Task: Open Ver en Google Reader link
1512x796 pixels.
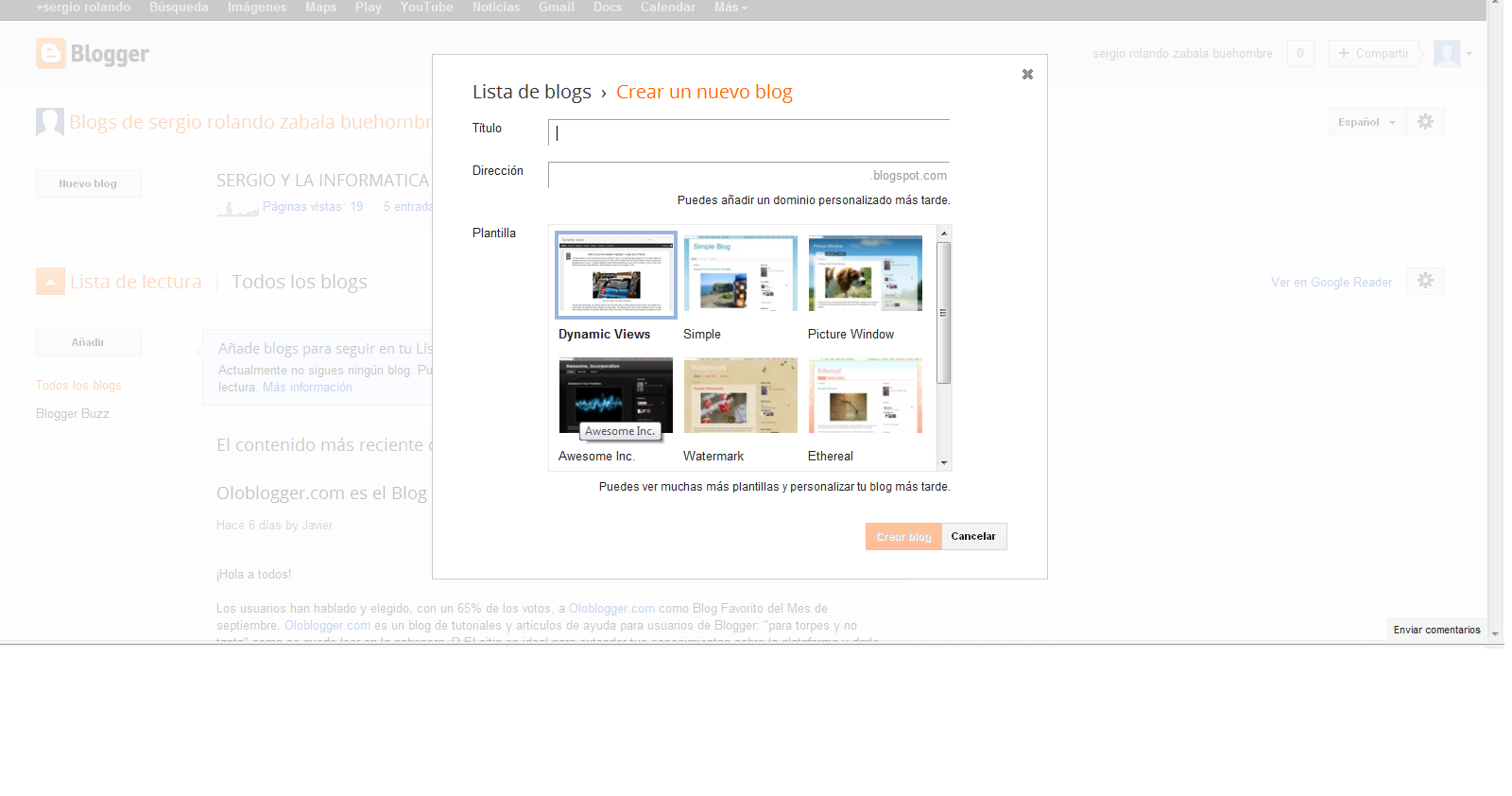Action: 1332,282
